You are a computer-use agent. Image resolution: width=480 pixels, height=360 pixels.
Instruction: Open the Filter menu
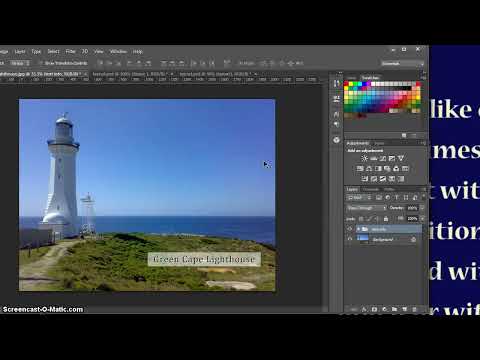coord(70,51)
